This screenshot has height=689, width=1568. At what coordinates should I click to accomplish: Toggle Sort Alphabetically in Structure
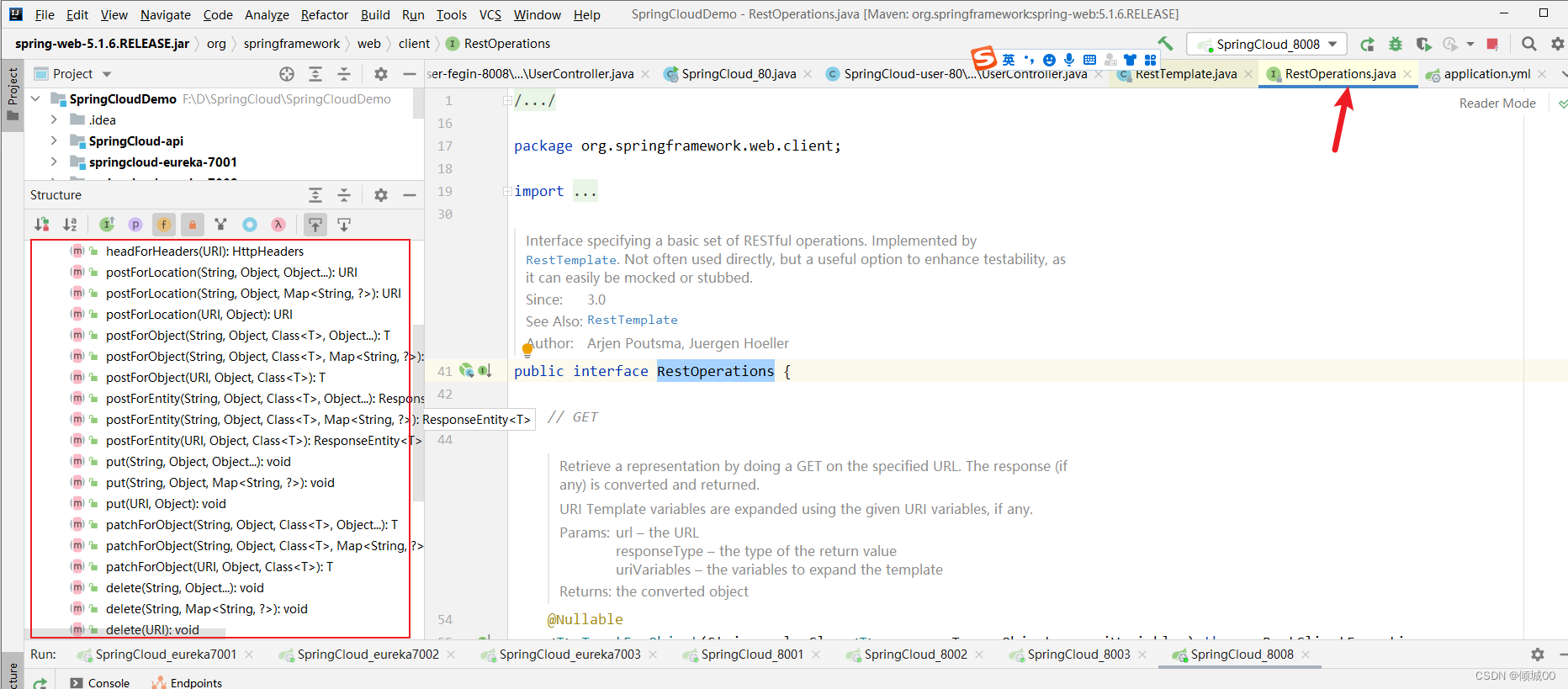70,225
